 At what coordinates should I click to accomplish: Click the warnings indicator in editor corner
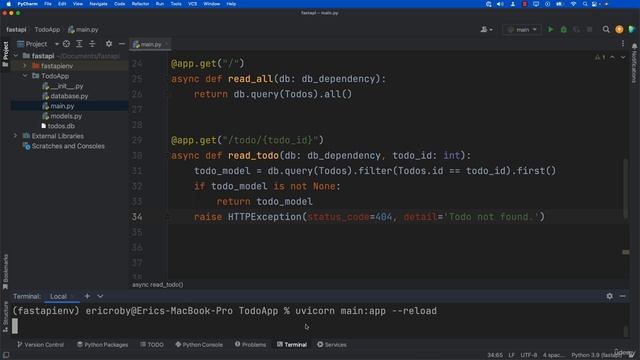(600, 57)
